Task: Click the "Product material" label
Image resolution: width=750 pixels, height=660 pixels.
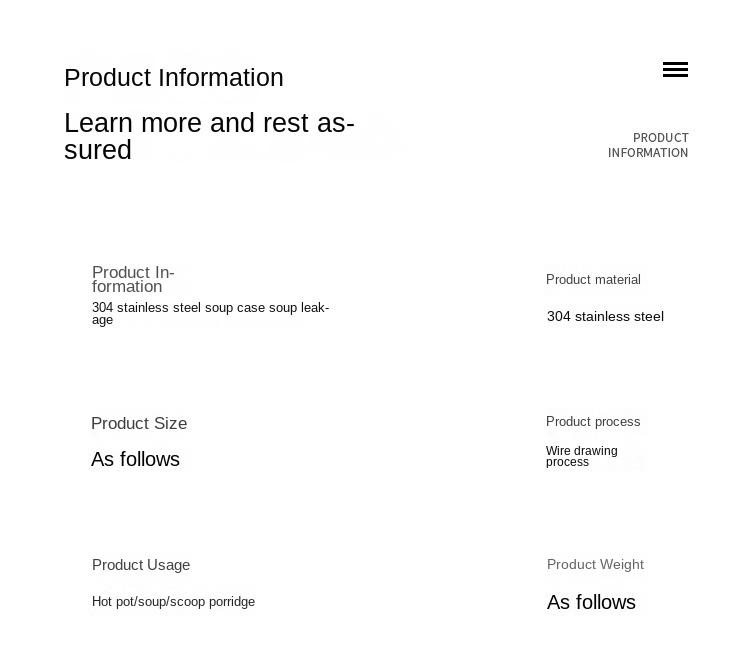Action: (593, 280)
